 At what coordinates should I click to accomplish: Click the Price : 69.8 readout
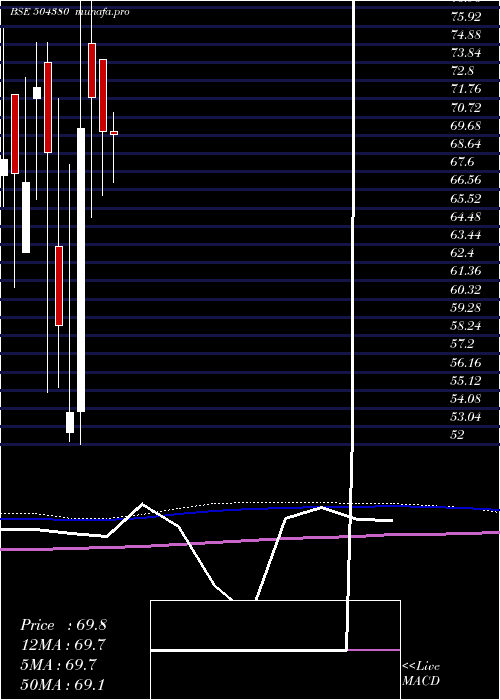(63, 625)
